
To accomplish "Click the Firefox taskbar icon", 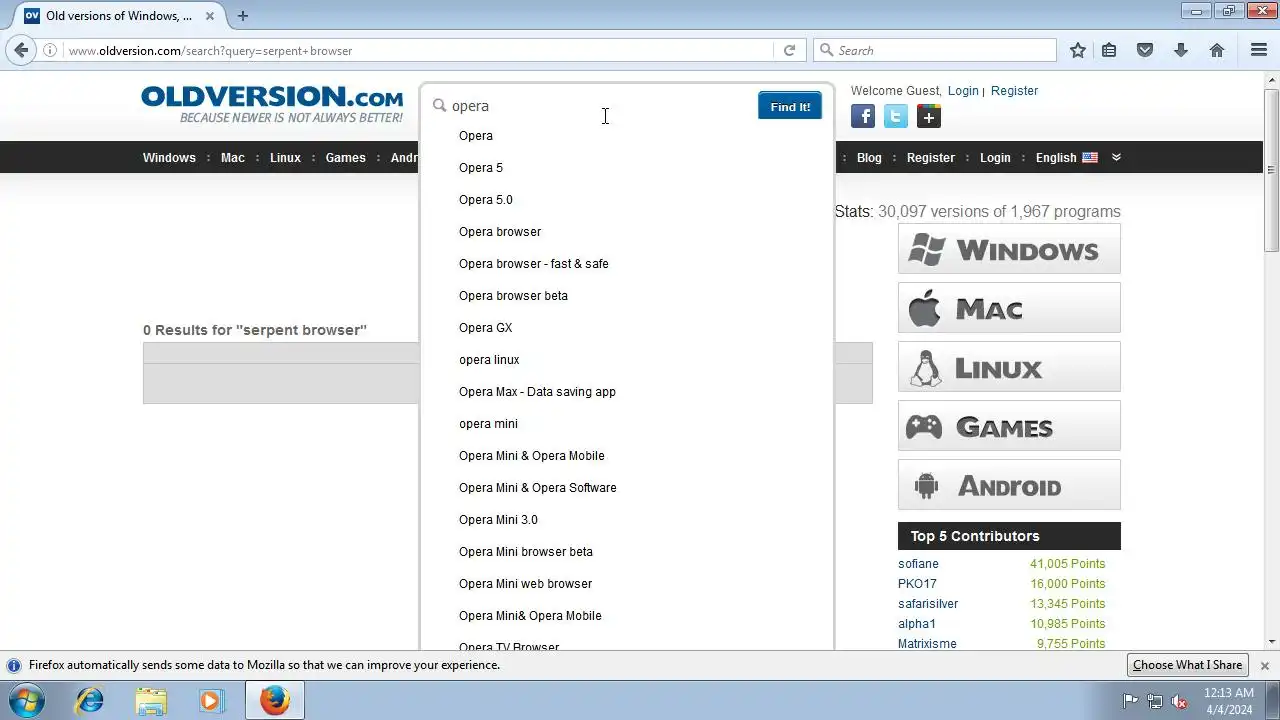I will pos(274,701).
